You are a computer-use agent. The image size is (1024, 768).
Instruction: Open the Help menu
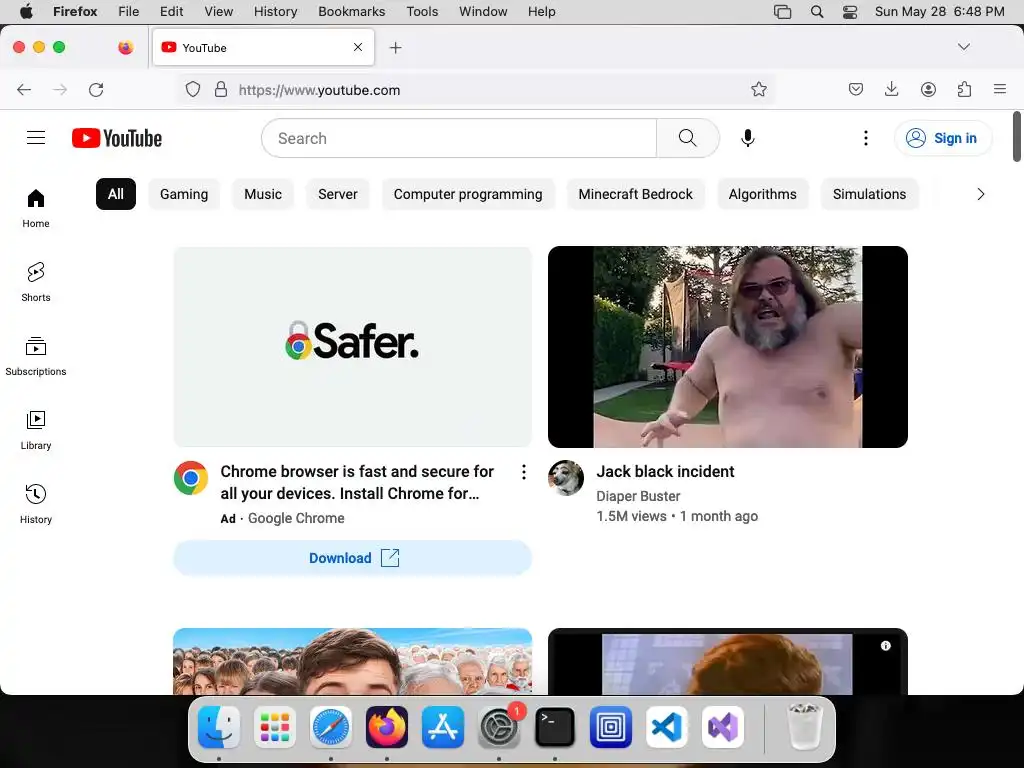point(542,11)
